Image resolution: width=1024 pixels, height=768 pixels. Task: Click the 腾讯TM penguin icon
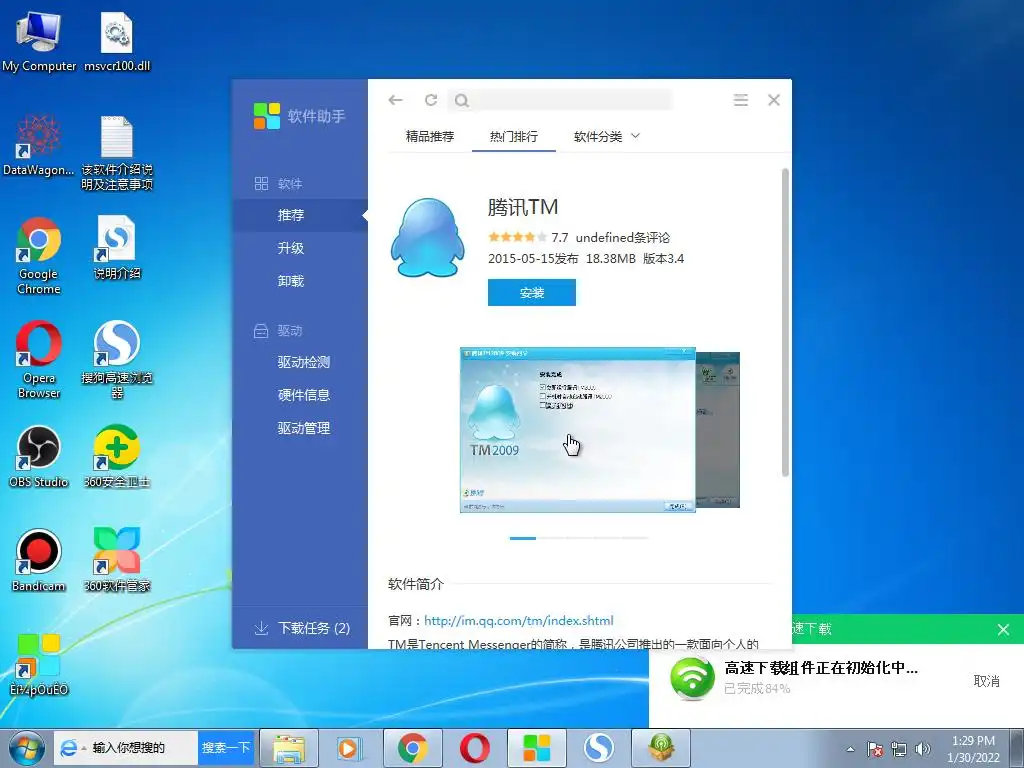(428, 238)
